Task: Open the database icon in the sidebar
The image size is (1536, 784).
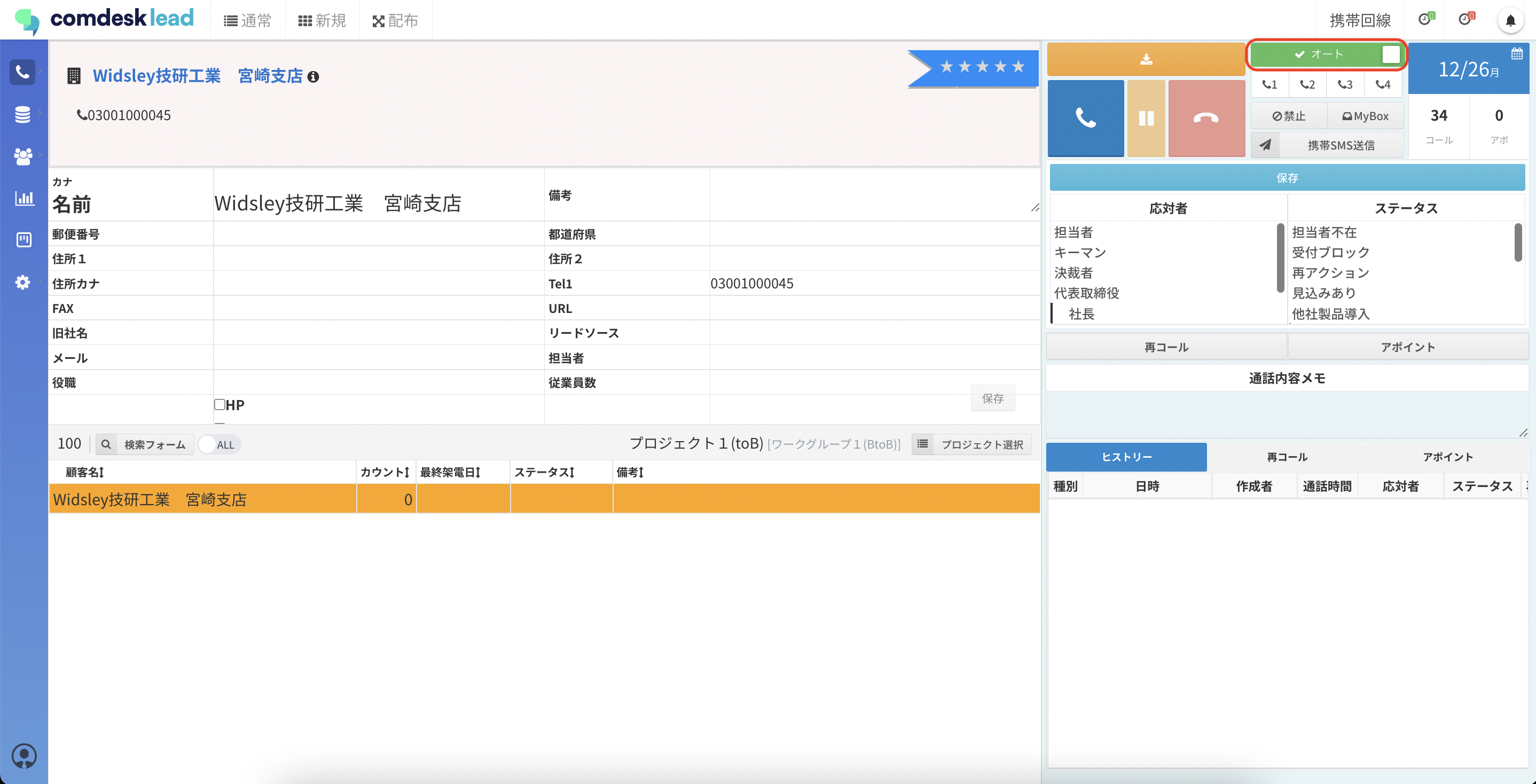Action: (22, 114)
